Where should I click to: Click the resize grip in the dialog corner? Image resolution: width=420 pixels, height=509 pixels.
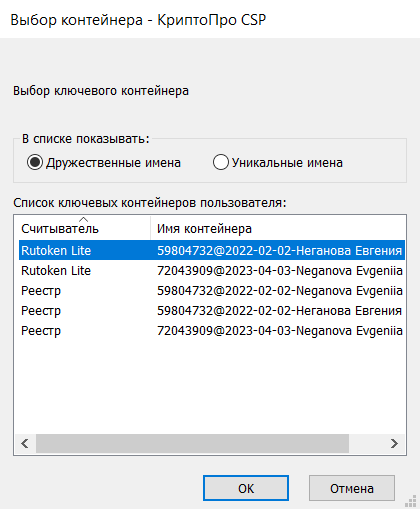pyautogui.click(x=410, y=500)
